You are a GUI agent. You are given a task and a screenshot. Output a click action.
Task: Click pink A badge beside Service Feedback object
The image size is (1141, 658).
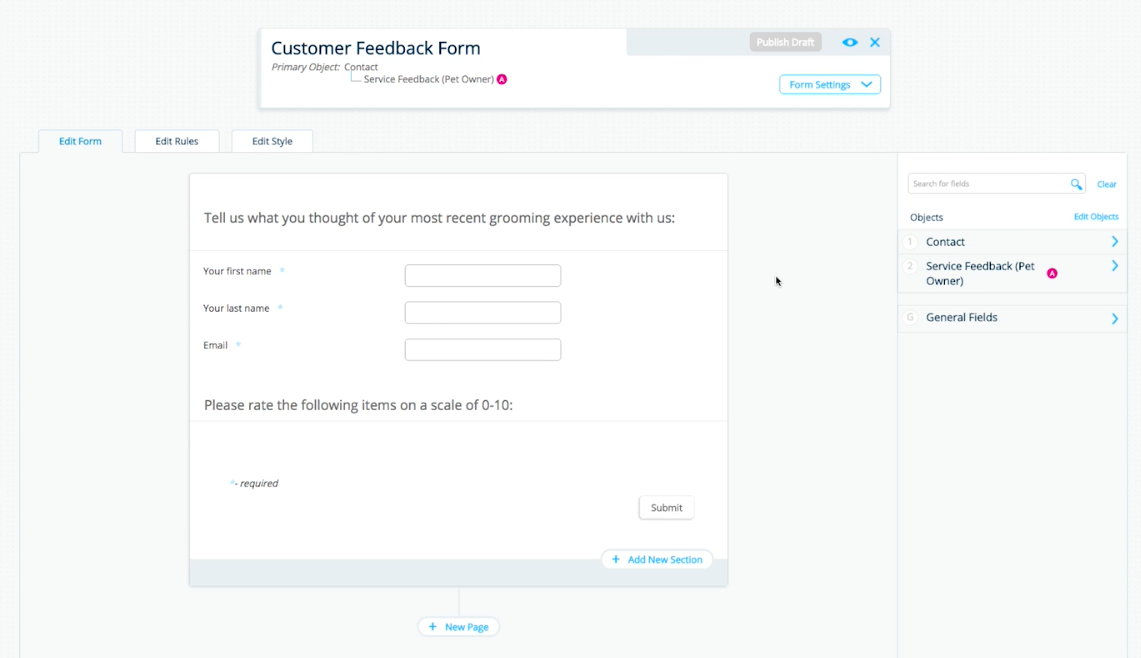(x=1052, y=273)
